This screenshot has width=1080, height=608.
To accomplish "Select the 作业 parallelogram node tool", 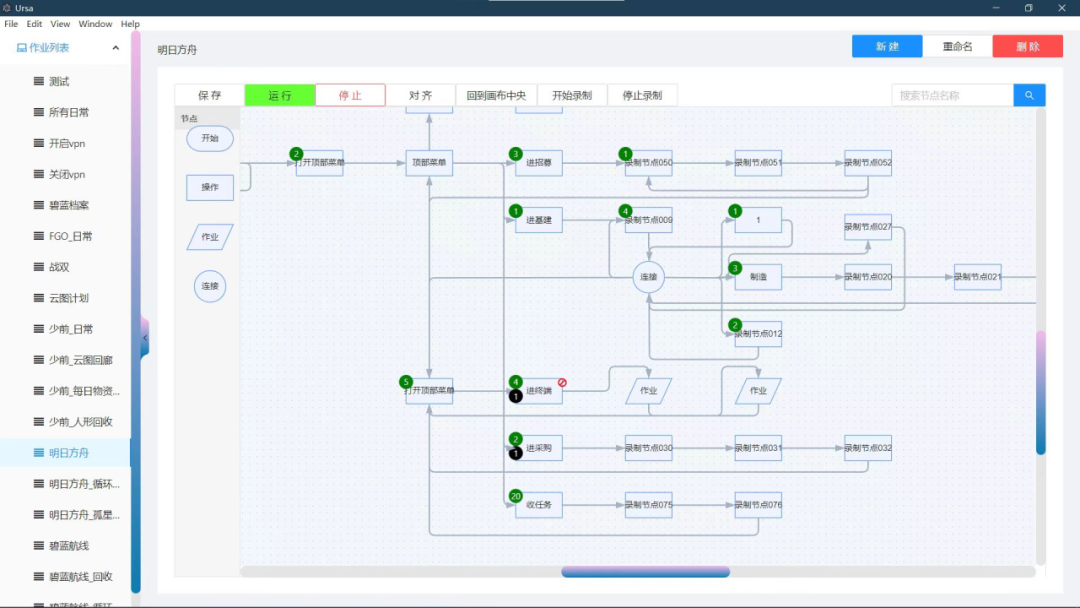I will pos(210,236).
